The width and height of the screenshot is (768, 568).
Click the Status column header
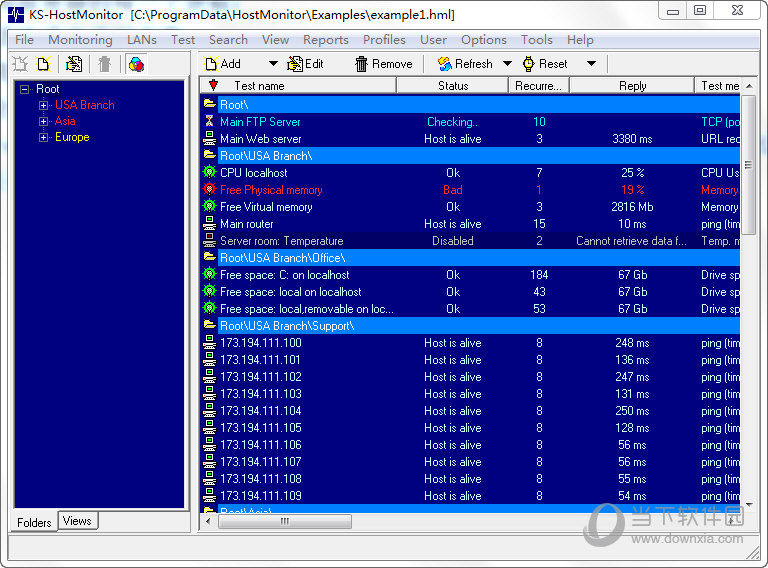pyautogui.click(x=453, y=86)
